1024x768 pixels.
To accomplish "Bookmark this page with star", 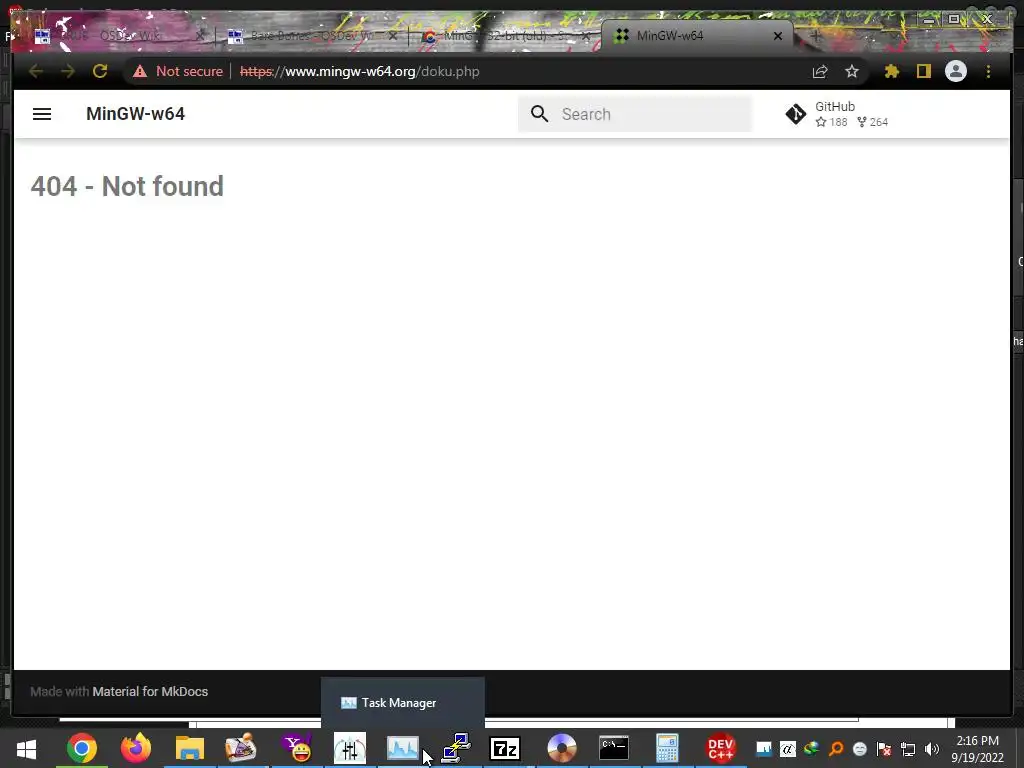I will click(x=852, y=71).
